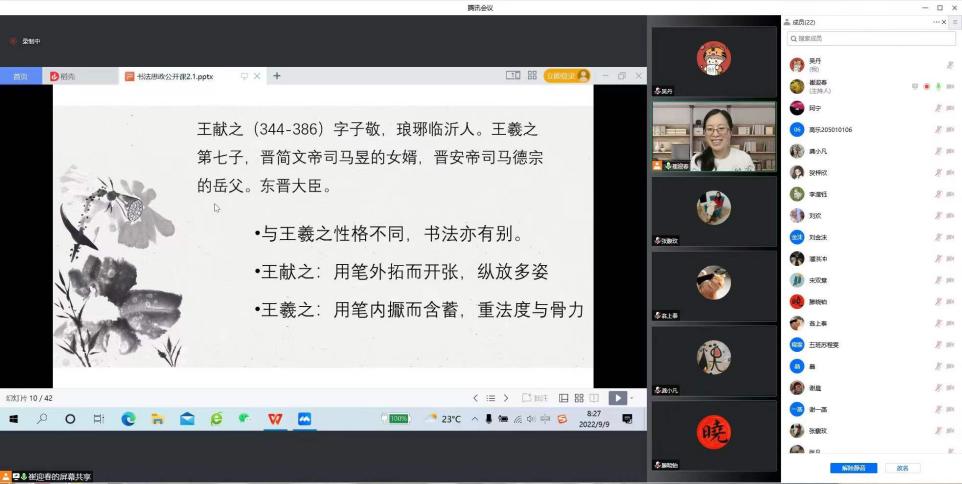Viewport: 962px width, 484px height.
Task: Switch to slide sorter grid view
Action: point(579,398)
